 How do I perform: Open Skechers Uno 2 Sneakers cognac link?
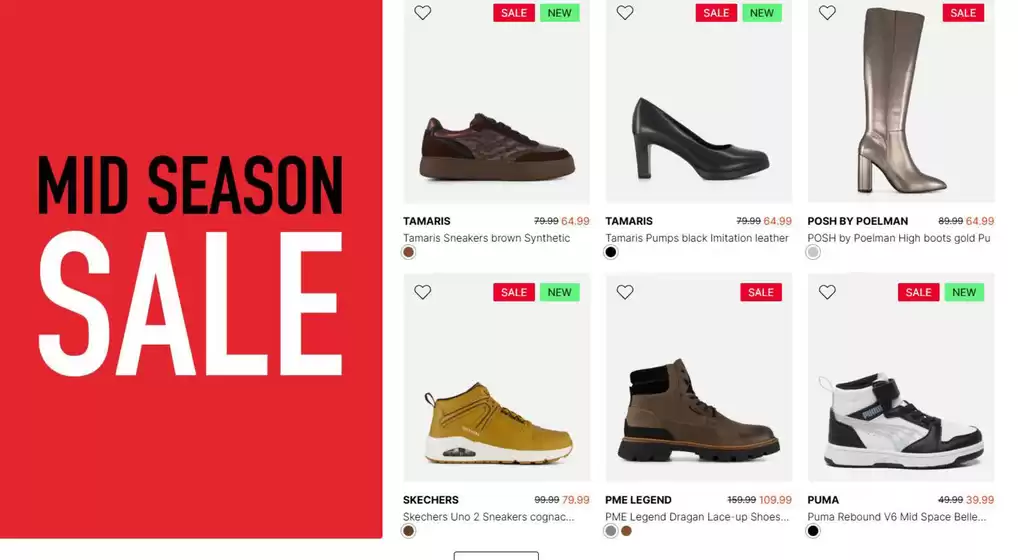[488, 517]
